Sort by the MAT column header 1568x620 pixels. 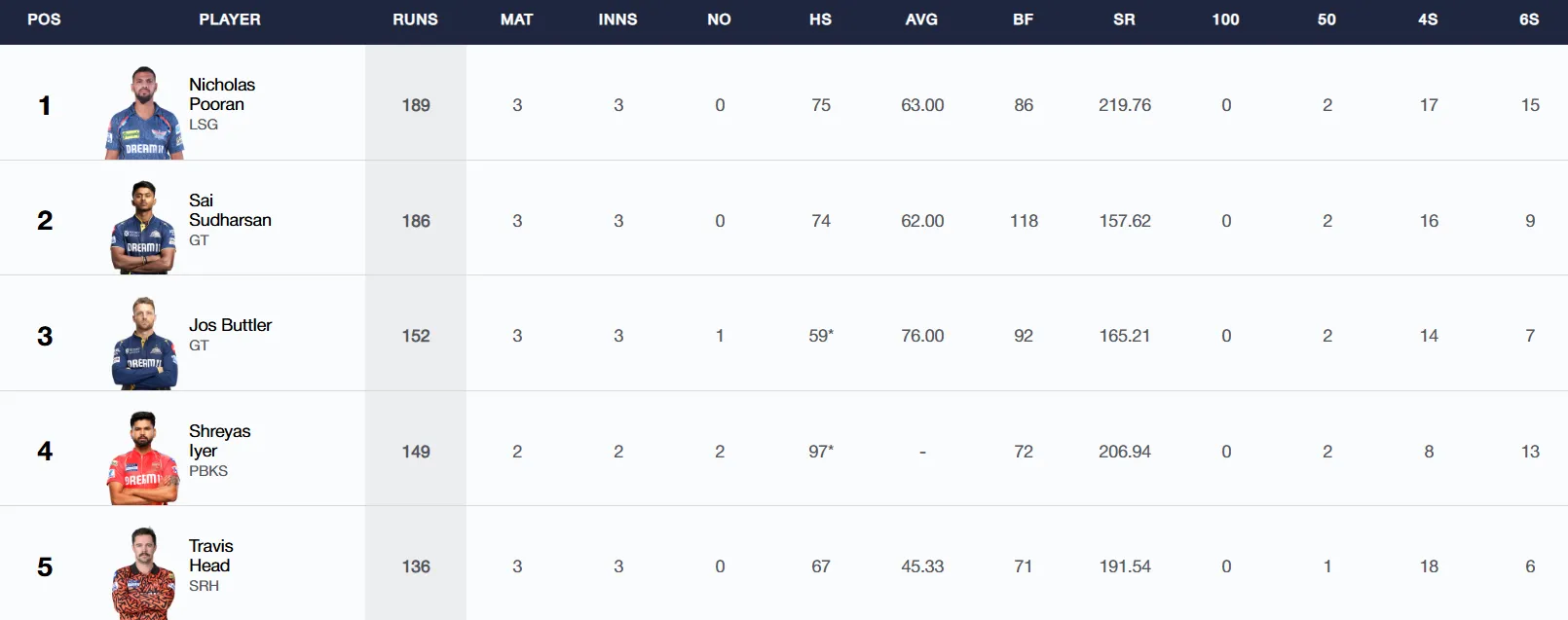click(x=516, y=19)
